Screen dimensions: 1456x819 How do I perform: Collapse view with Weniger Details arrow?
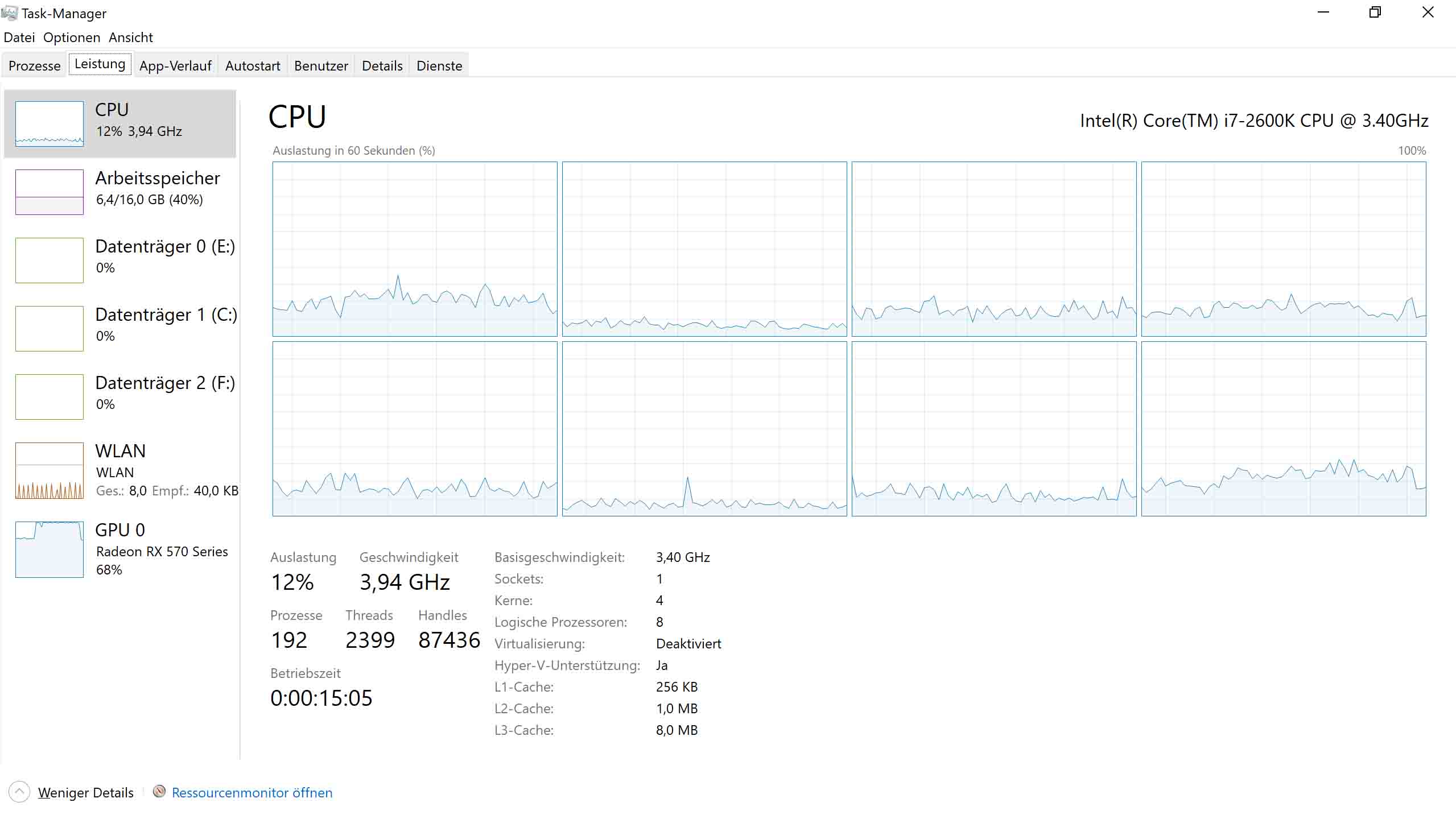point(19,792)
